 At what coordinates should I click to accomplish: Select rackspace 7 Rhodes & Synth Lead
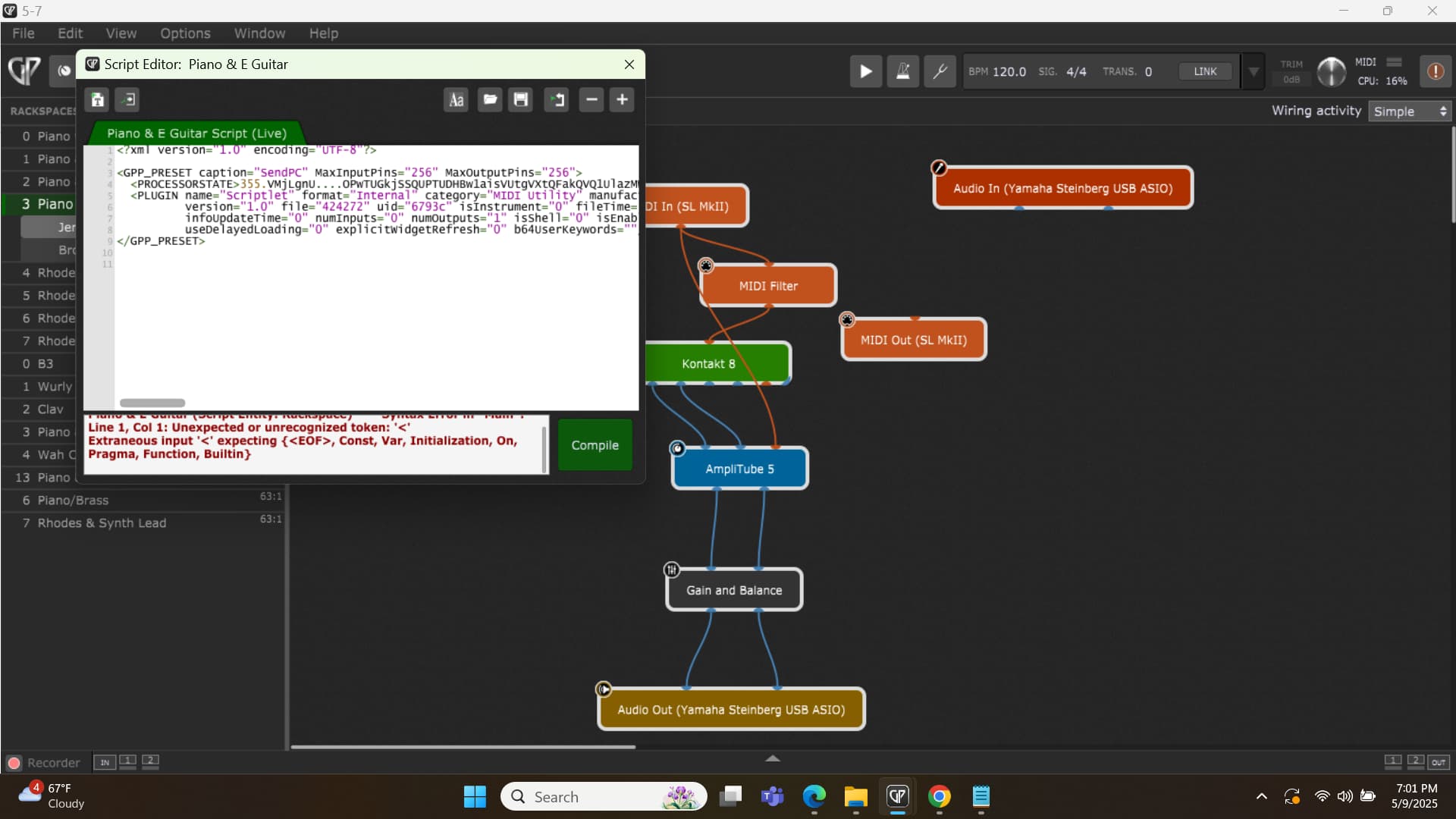point(144,523)
